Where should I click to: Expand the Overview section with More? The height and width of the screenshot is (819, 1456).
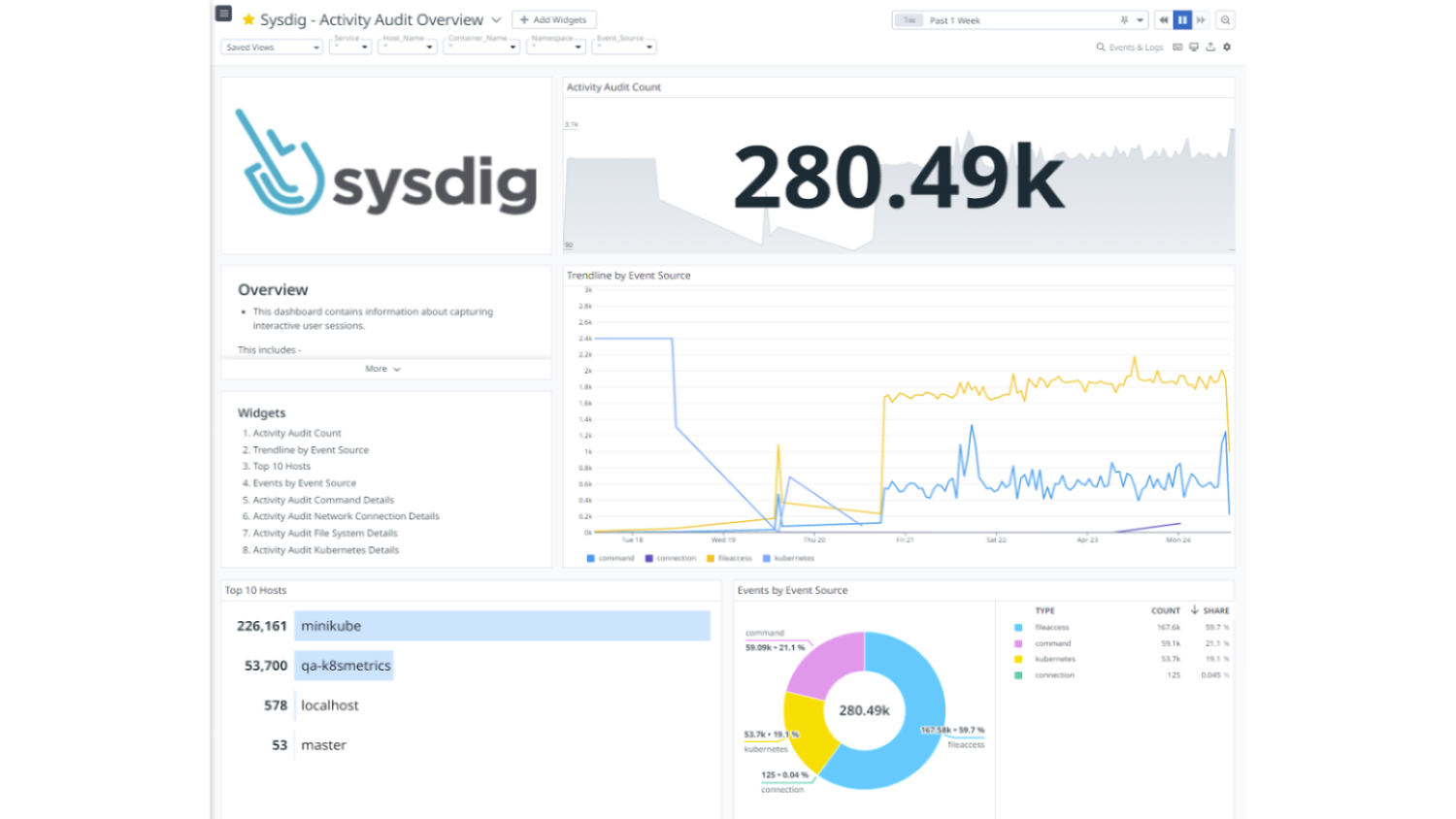coord(382,369)
